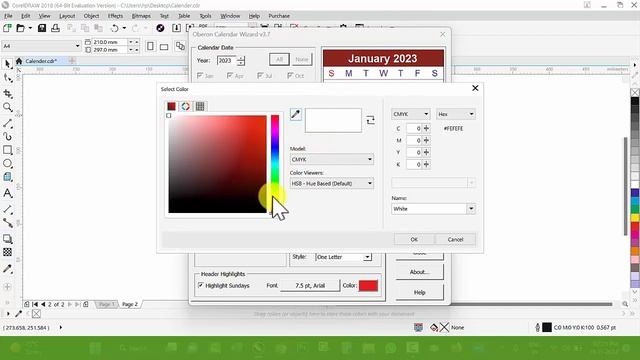Open the Hex format dropdown
This screenshot has width=640, height=360.
456,114
